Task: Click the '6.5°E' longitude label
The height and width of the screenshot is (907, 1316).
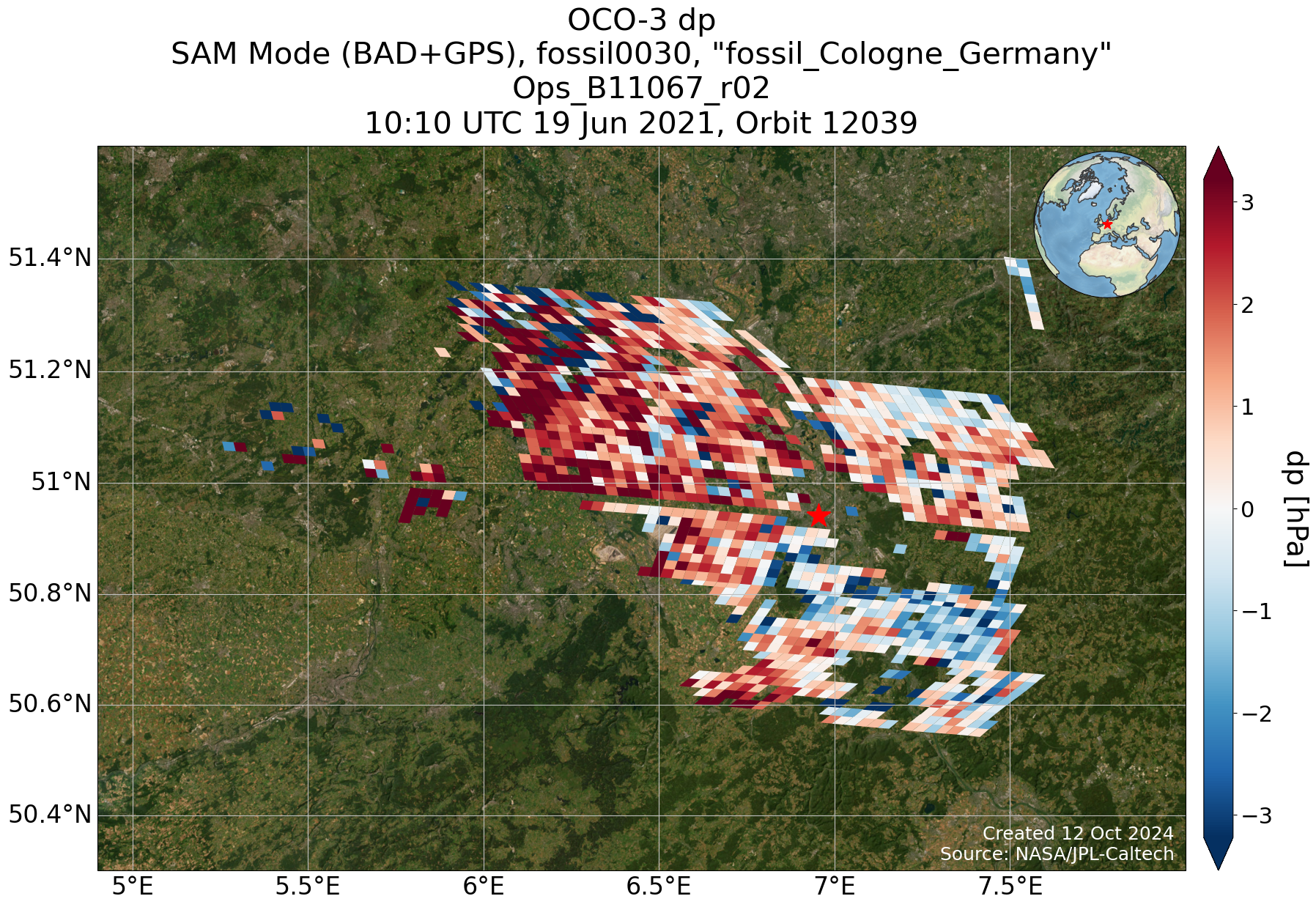Action: coord(659,888)
